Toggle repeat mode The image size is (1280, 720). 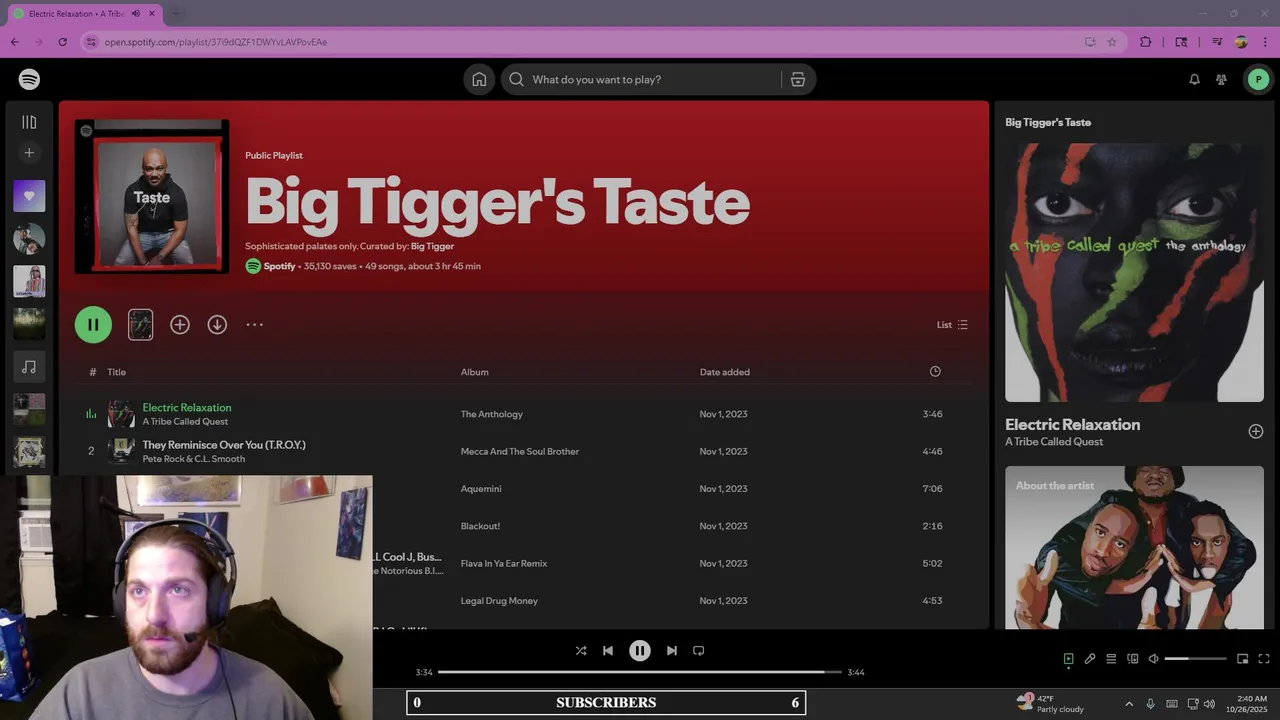[699, 650]
